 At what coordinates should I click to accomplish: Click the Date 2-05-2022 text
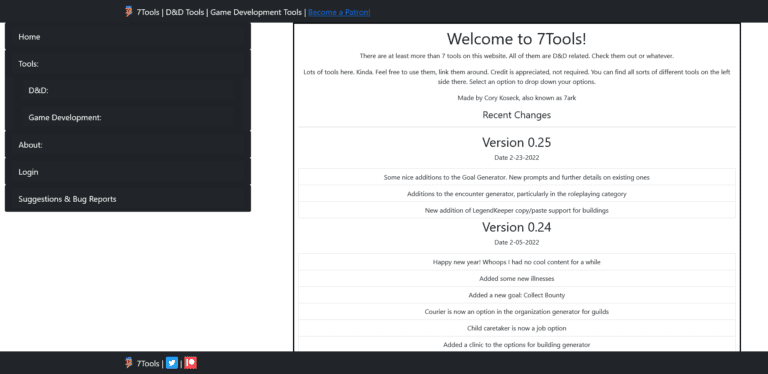pos(517,242)
